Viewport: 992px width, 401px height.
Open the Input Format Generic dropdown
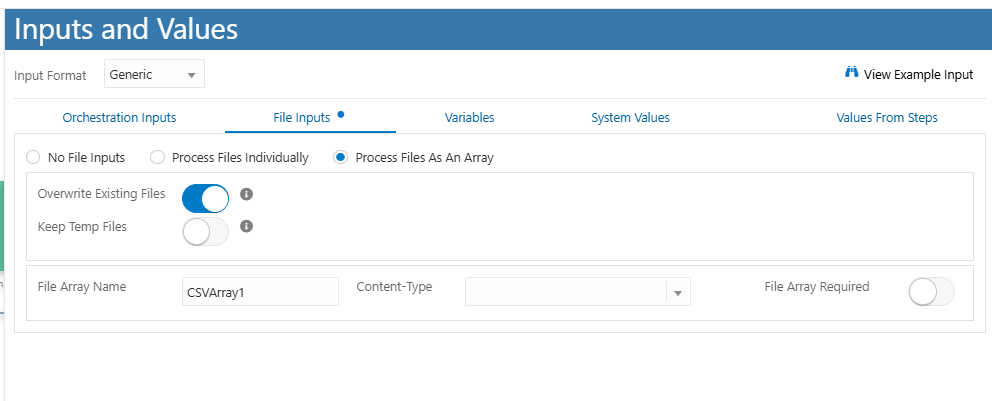click(154, 74)
